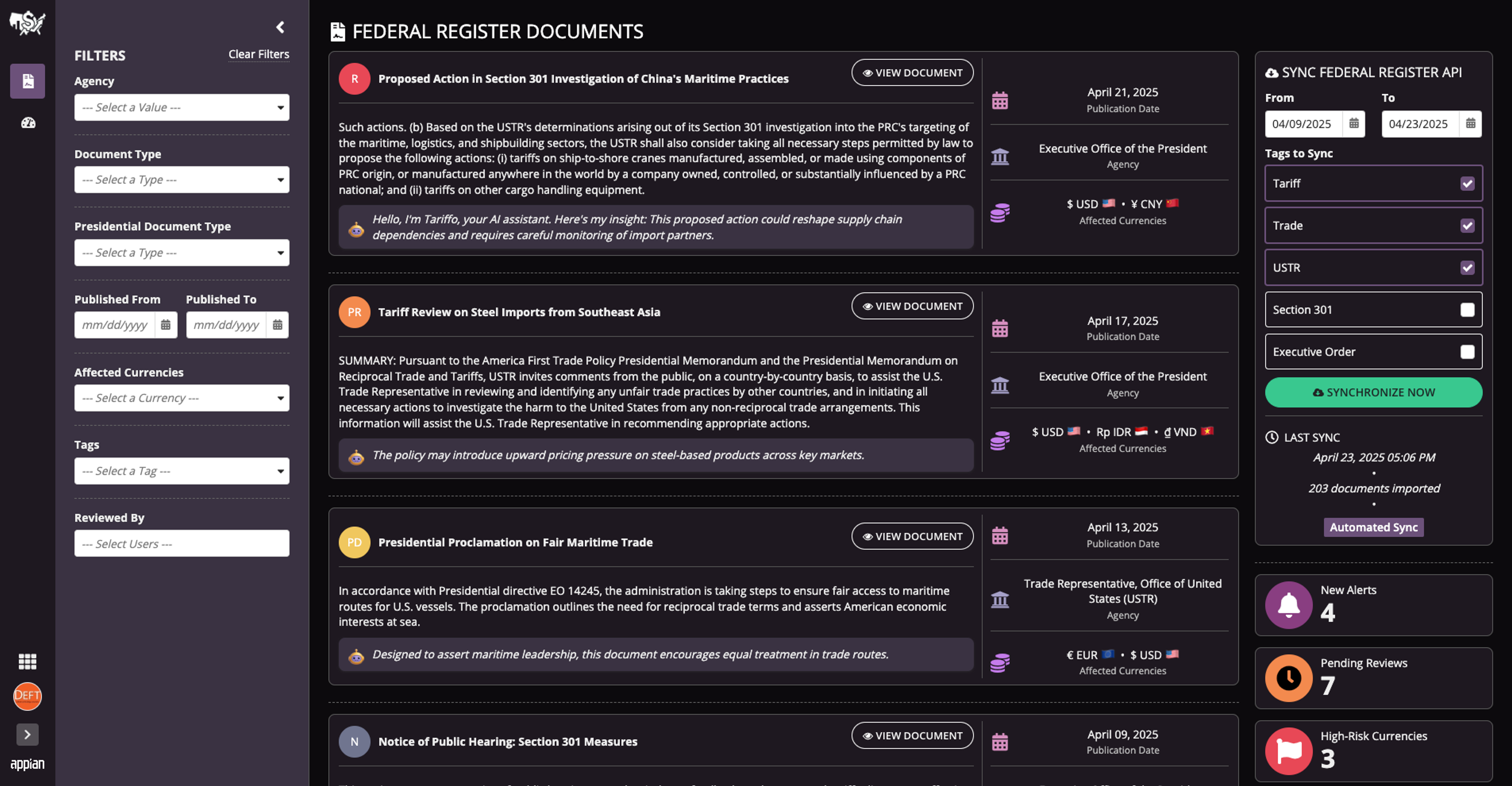This screenshot has height=786, width=1512.
Task: View the Steel Imports tariff review document
Action: 912,306
